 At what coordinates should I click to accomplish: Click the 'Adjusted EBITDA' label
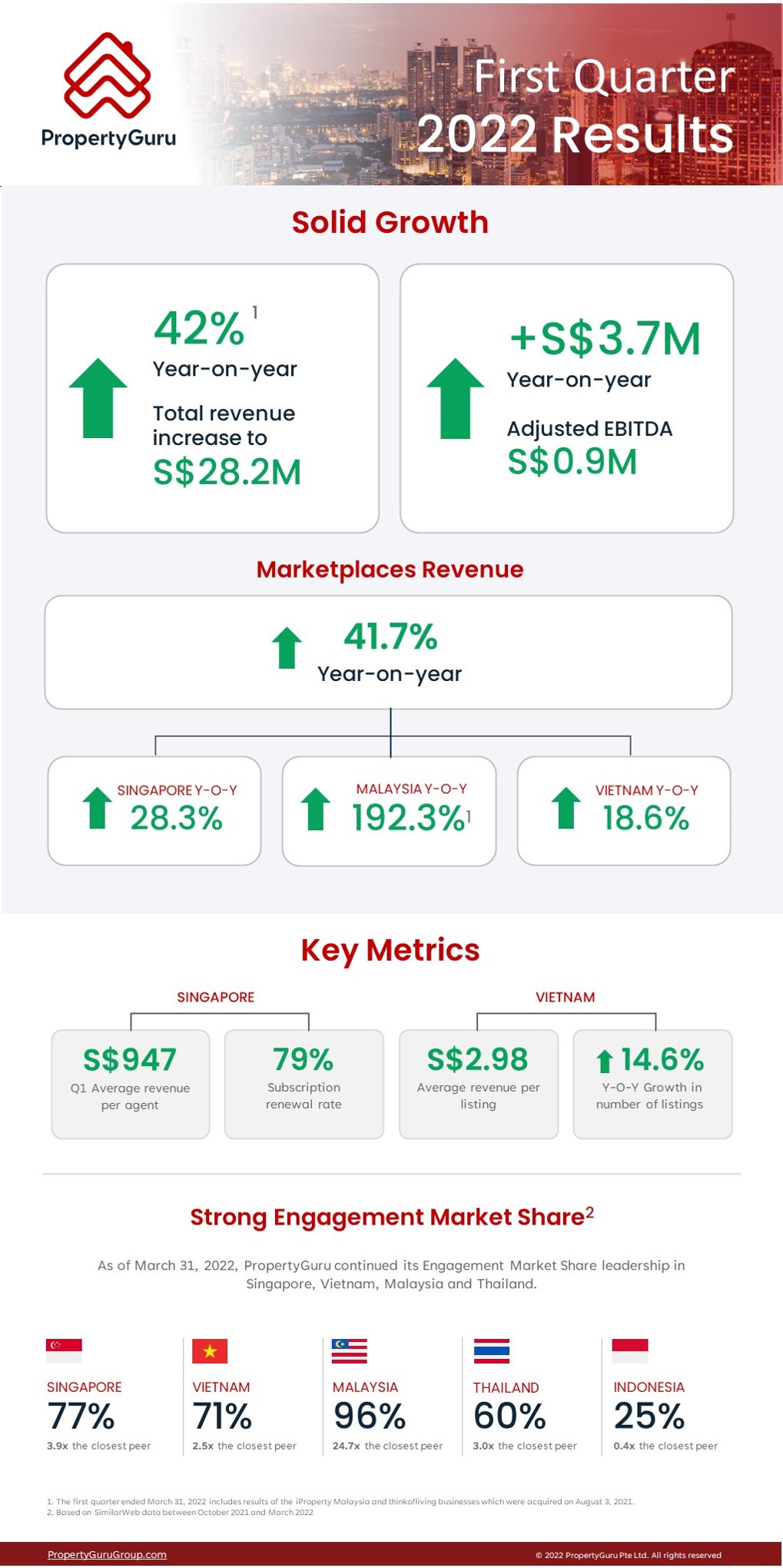[589, 429]
